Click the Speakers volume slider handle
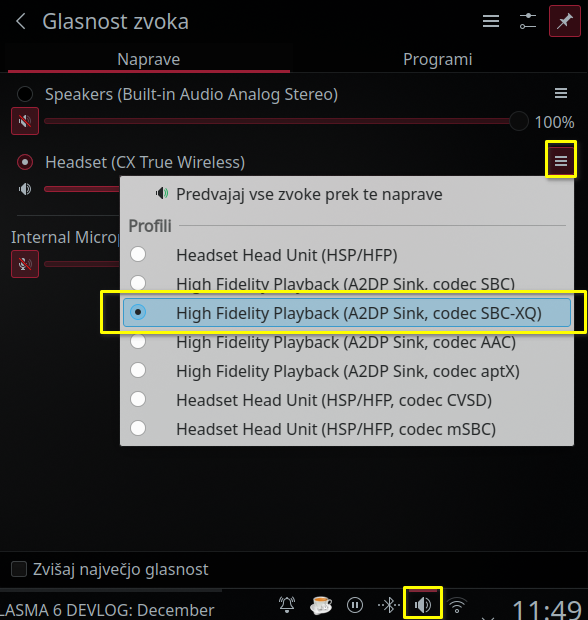588x620 pixels. tap(519, 121)
